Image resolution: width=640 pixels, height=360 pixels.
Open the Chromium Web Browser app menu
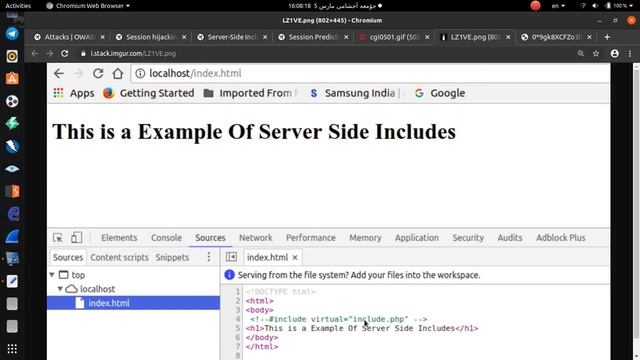click(x=88, y=6)
